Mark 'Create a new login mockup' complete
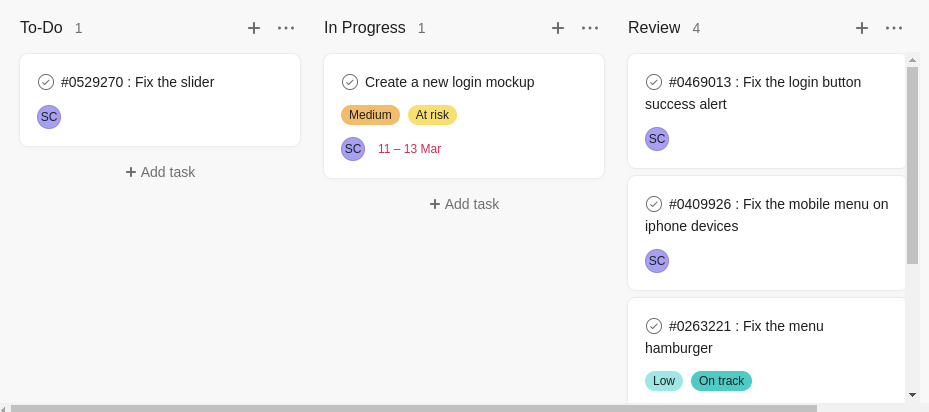The height and width of the screenshot is (412, 929). tap(350, 82)
